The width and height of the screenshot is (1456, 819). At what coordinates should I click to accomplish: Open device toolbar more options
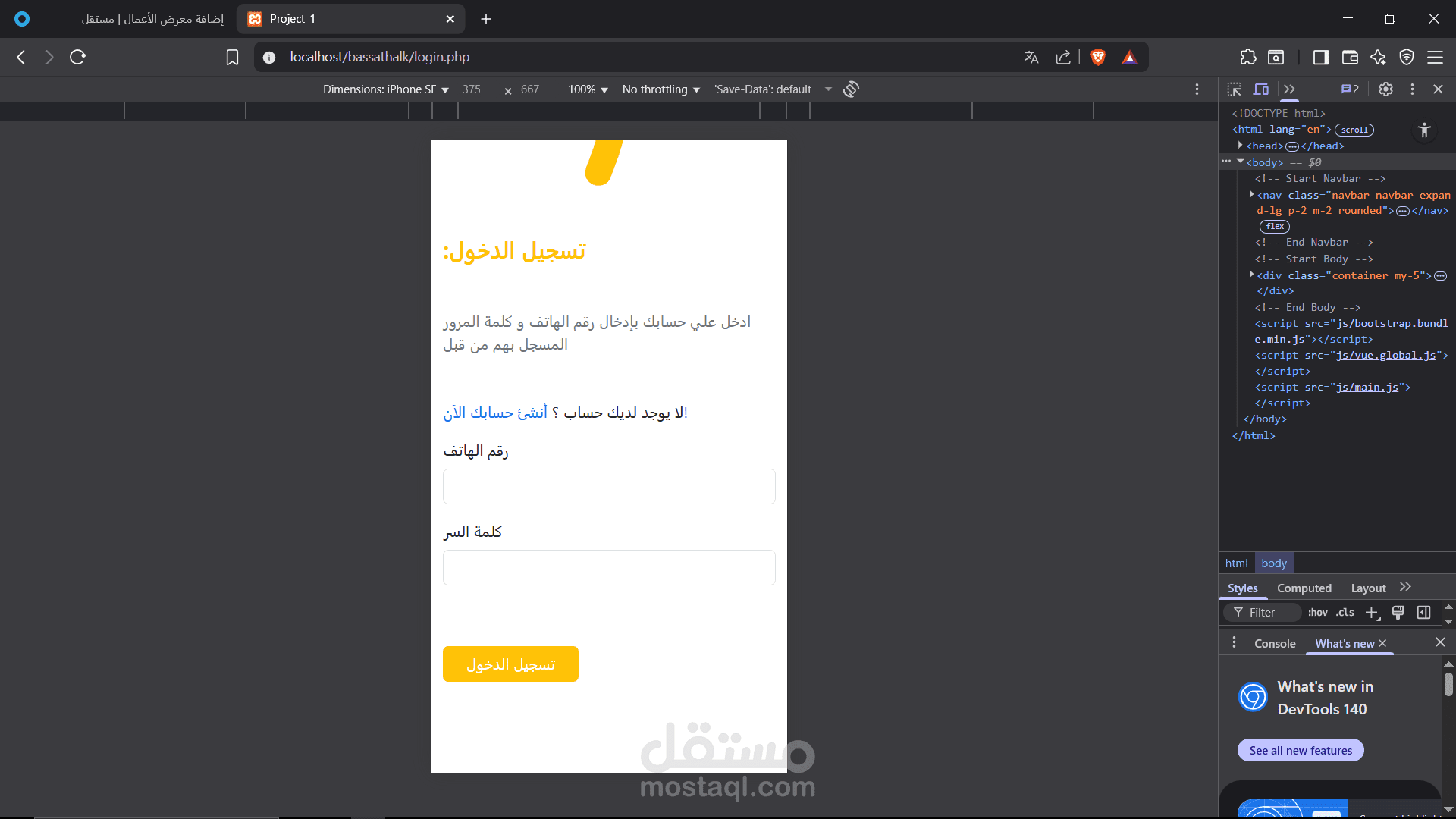[1197, 89]
